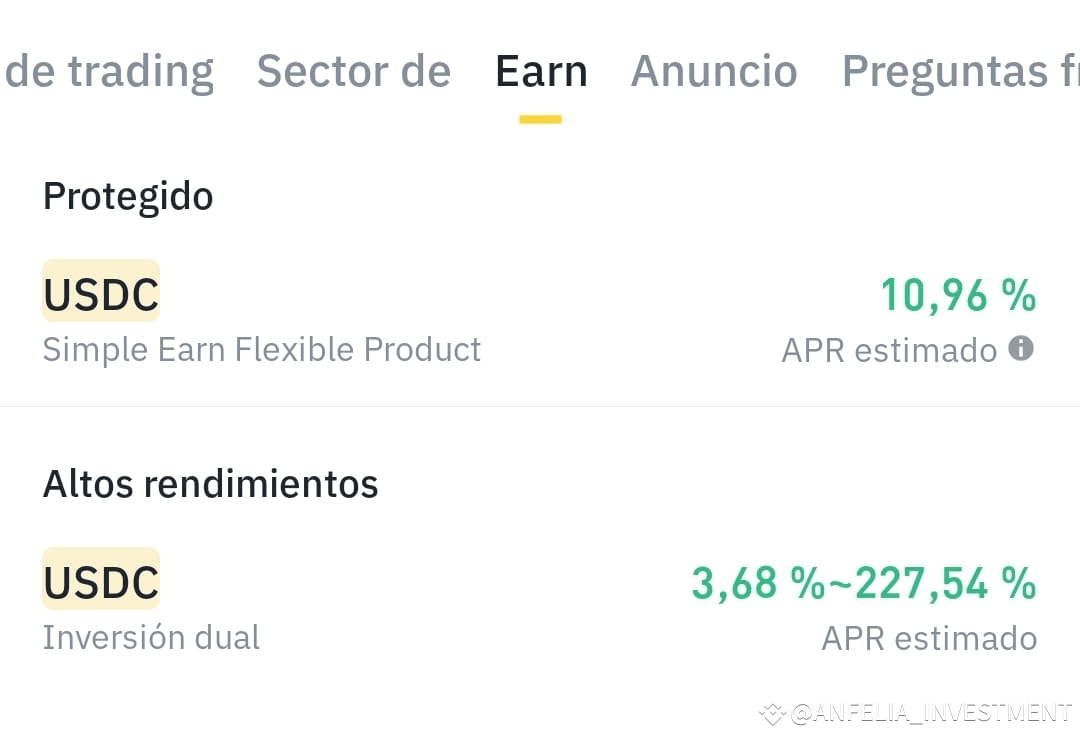Open the Simple Earn Flexible Product link
The width and height of the screenshot is (1080, 735).
(262, 349)
